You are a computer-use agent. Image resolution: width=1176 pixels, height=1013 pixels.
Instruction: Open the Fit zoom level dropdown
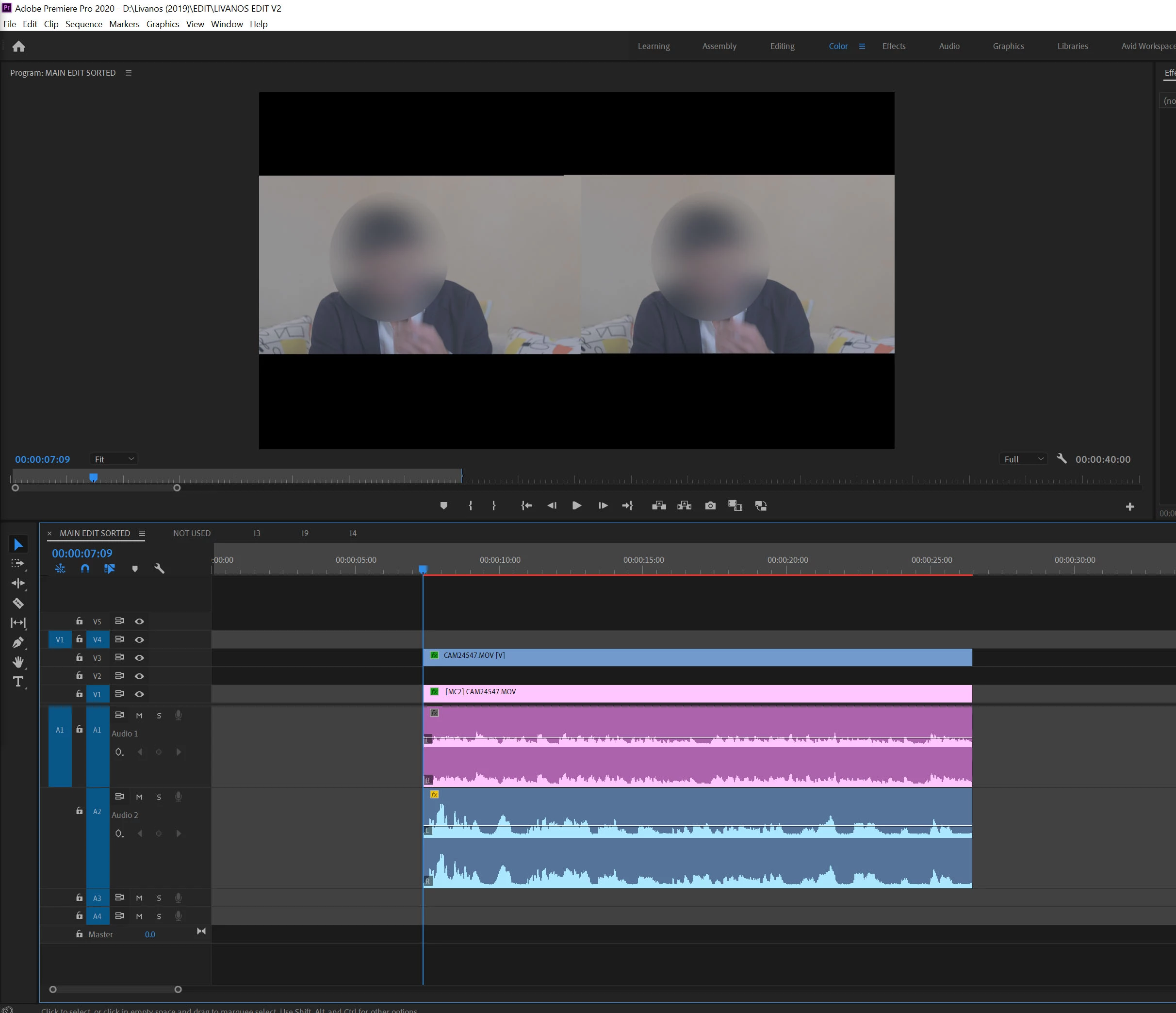[114, 459]
